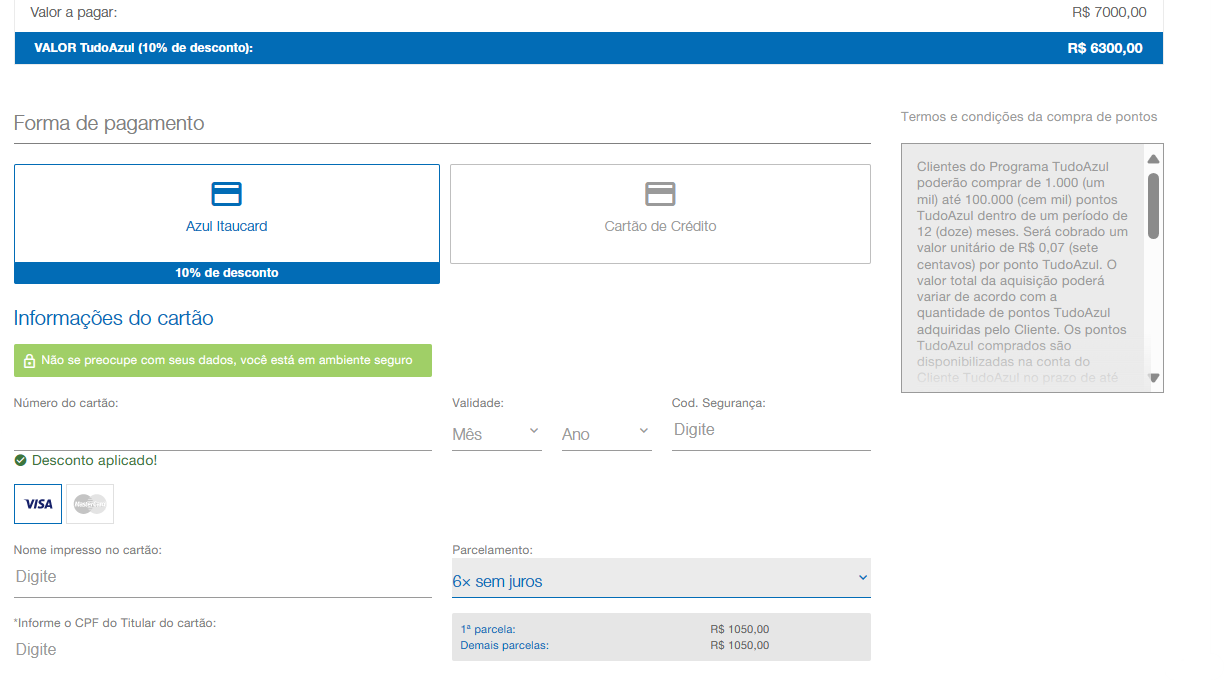Open the Mês expiry month dropdown
Image resolution: width=1224 pixels, height=681 pixels.
click(497, 434)
